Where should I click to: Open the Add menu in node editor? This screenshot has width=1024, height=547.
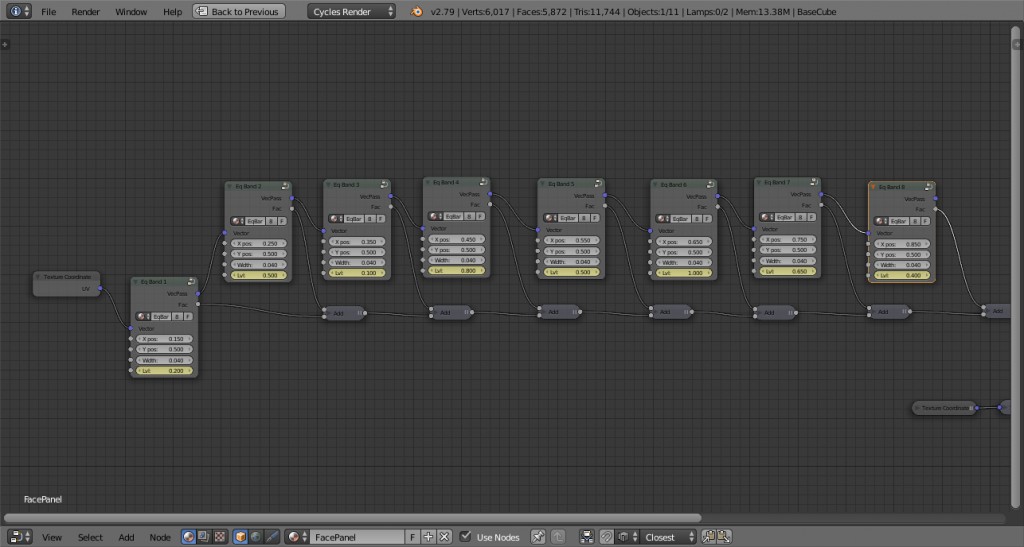coord(126,537)
